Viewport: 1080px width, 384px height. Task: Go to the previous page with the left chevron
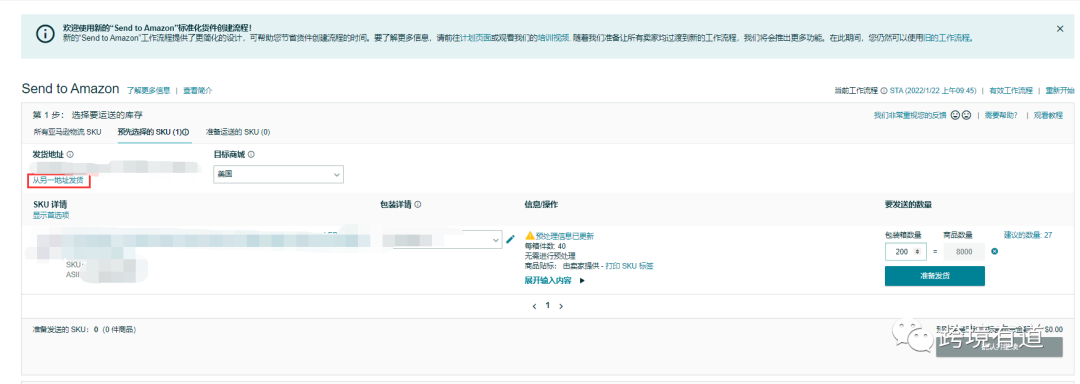click(534, 306)
